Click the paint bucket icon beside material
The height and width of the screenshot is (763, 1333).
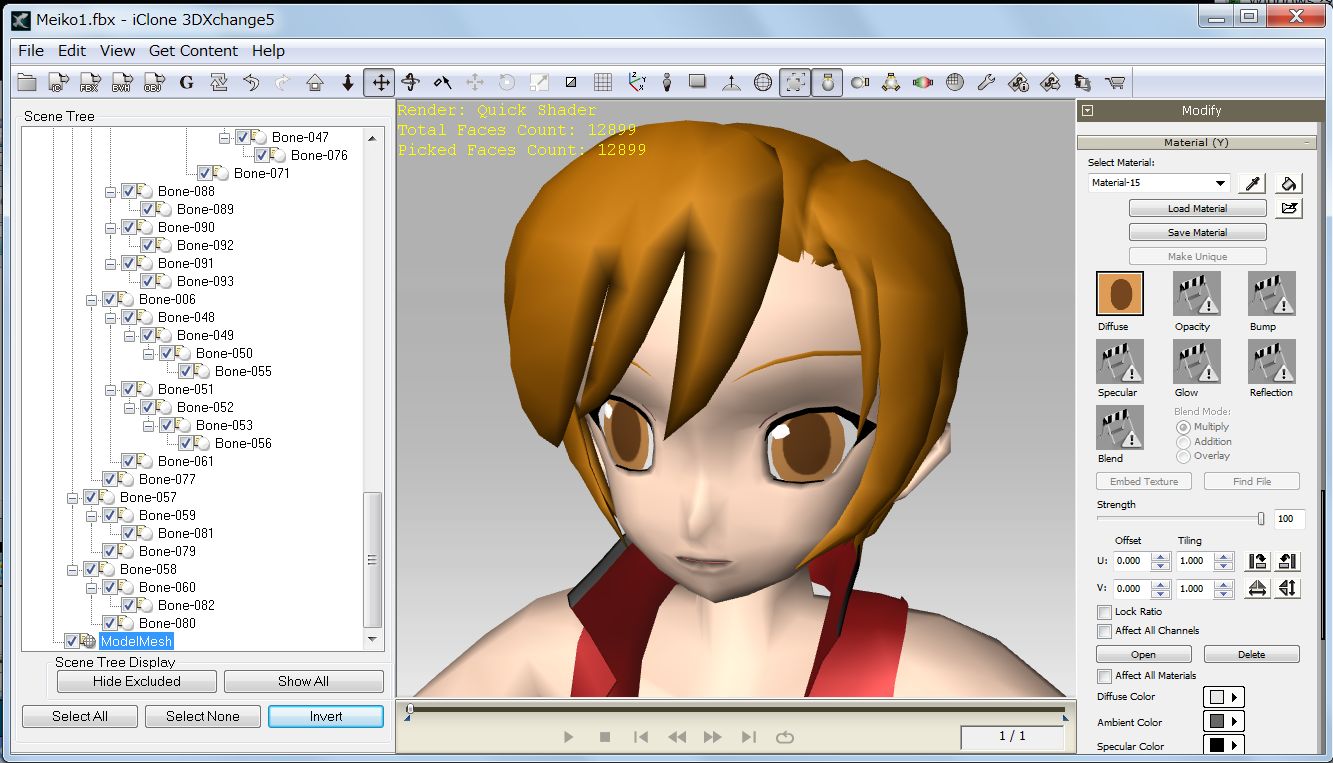[1289, 183]
